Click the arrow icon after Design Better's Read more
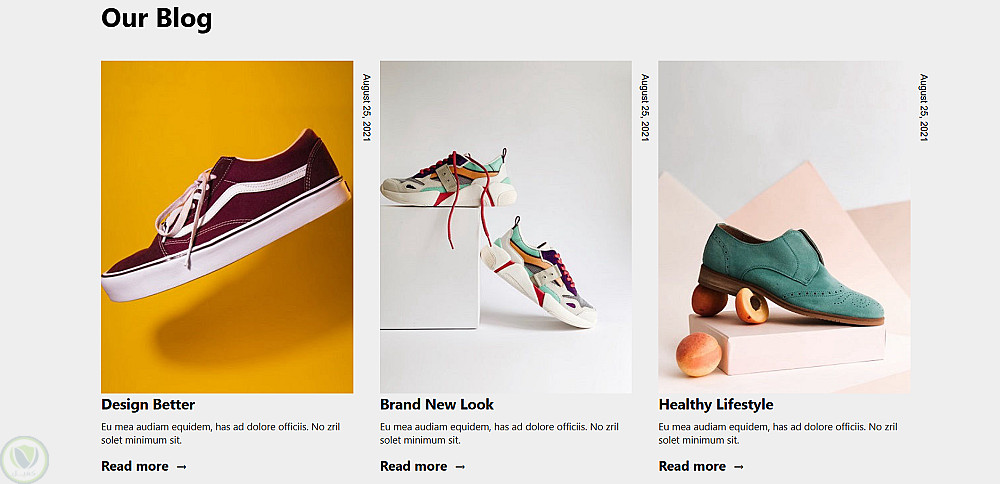Image resolution: width=1000 pixels, height=484 pixels. tap(182, 467)
